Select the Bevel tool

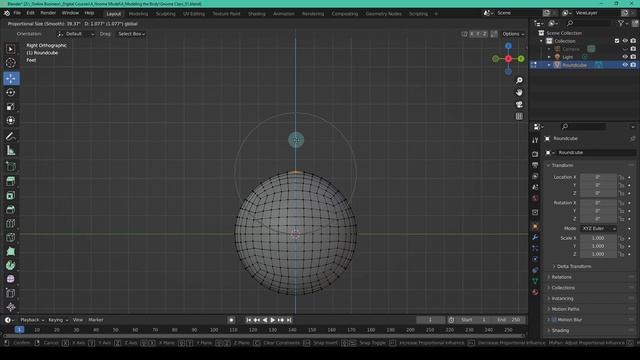coord(11,209)
